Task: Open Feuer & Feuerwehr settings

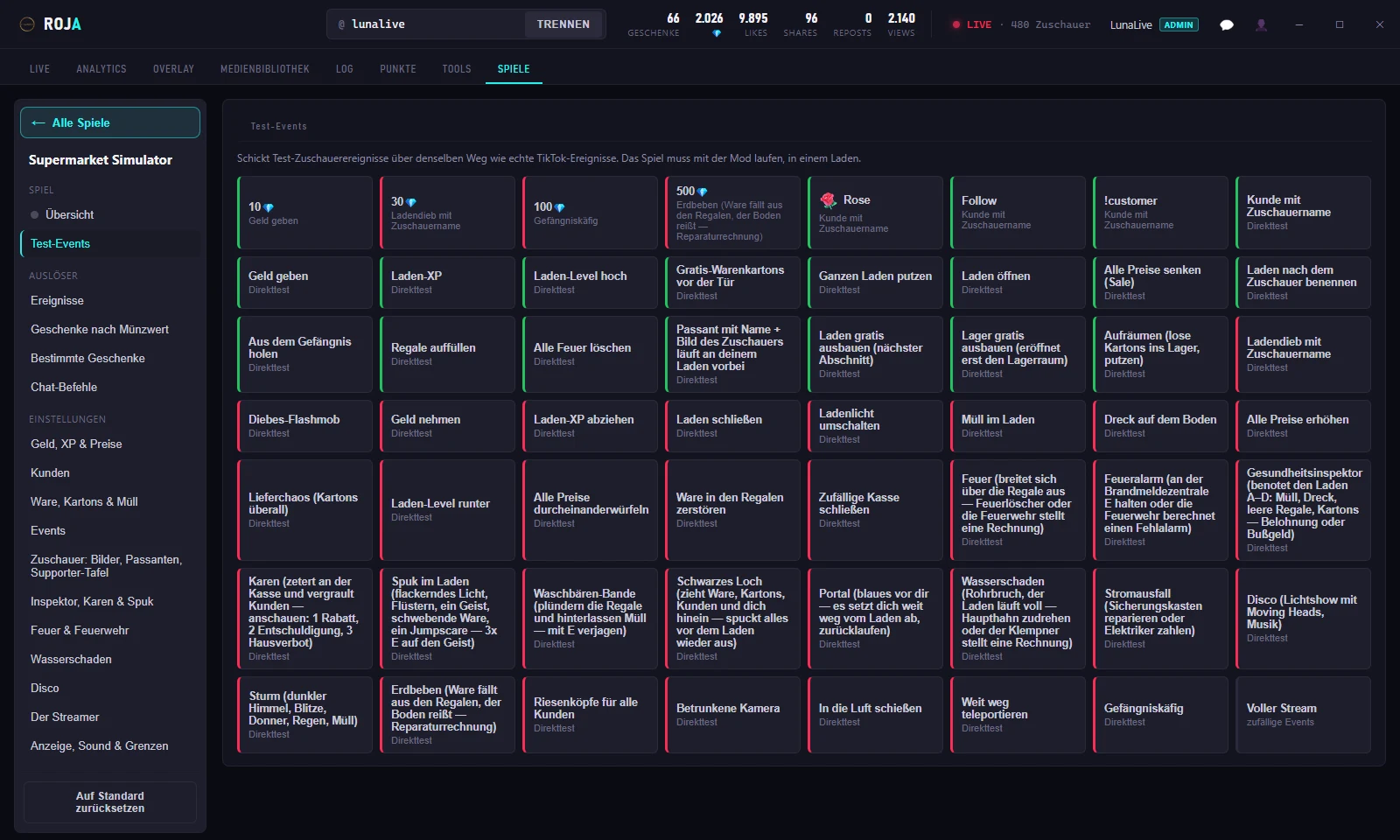Action: [110, 630]
